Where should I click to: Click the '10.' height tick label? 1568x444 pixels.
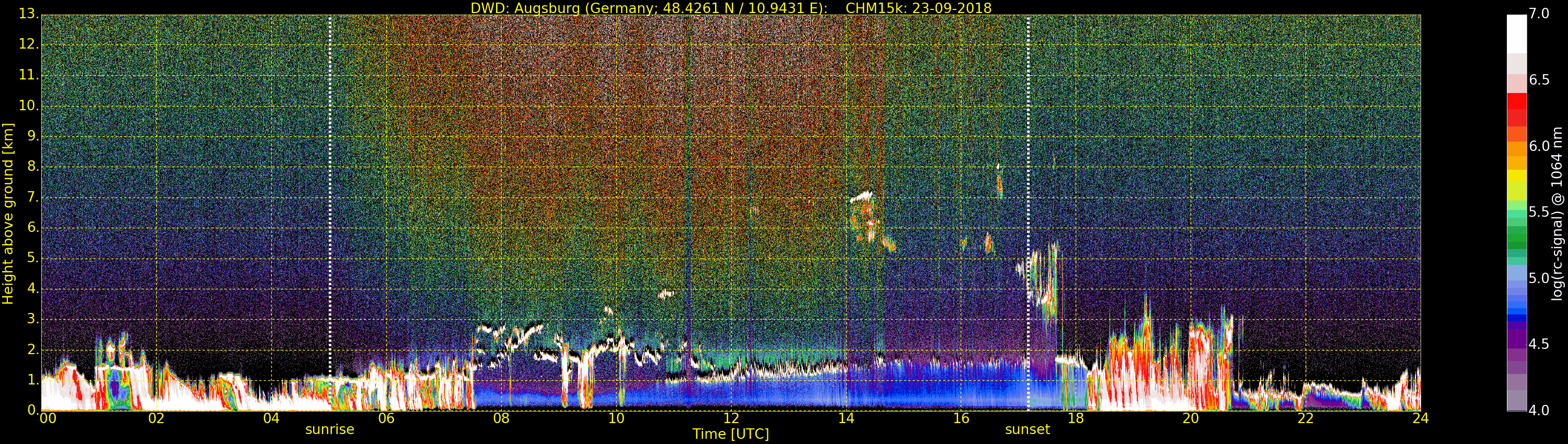(x=29, y=105)
